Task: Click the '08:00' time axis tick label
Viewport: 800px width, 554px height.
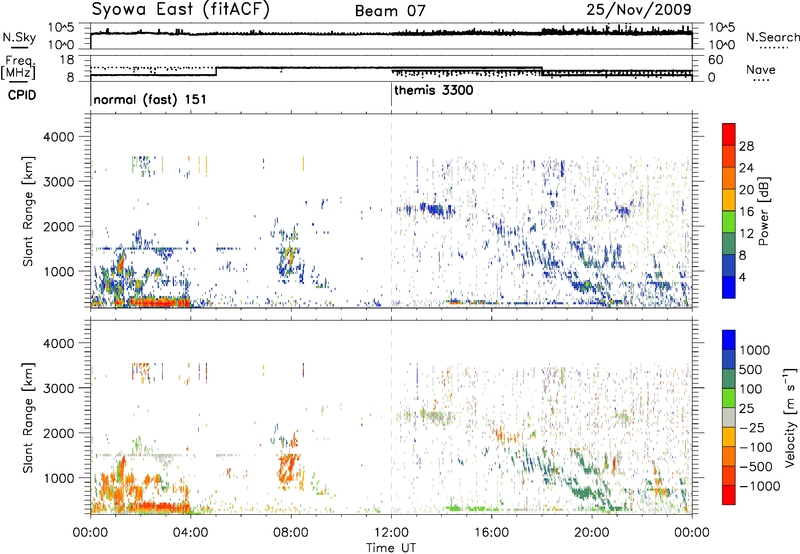Action: point(291,533)
